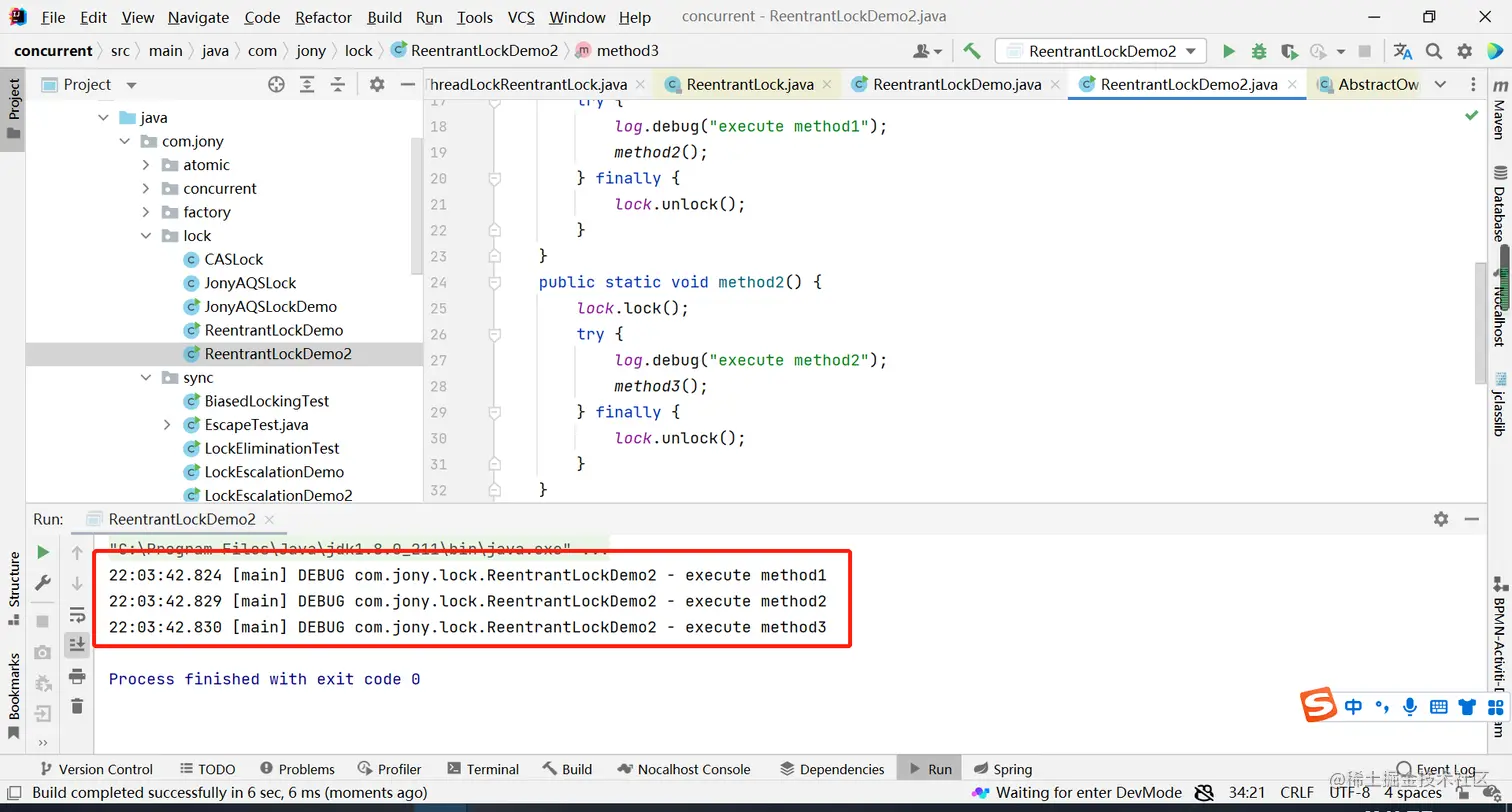Open the Run panel settings gear
Viewport: 1512px width, 812px height.
click(1441, 519)
